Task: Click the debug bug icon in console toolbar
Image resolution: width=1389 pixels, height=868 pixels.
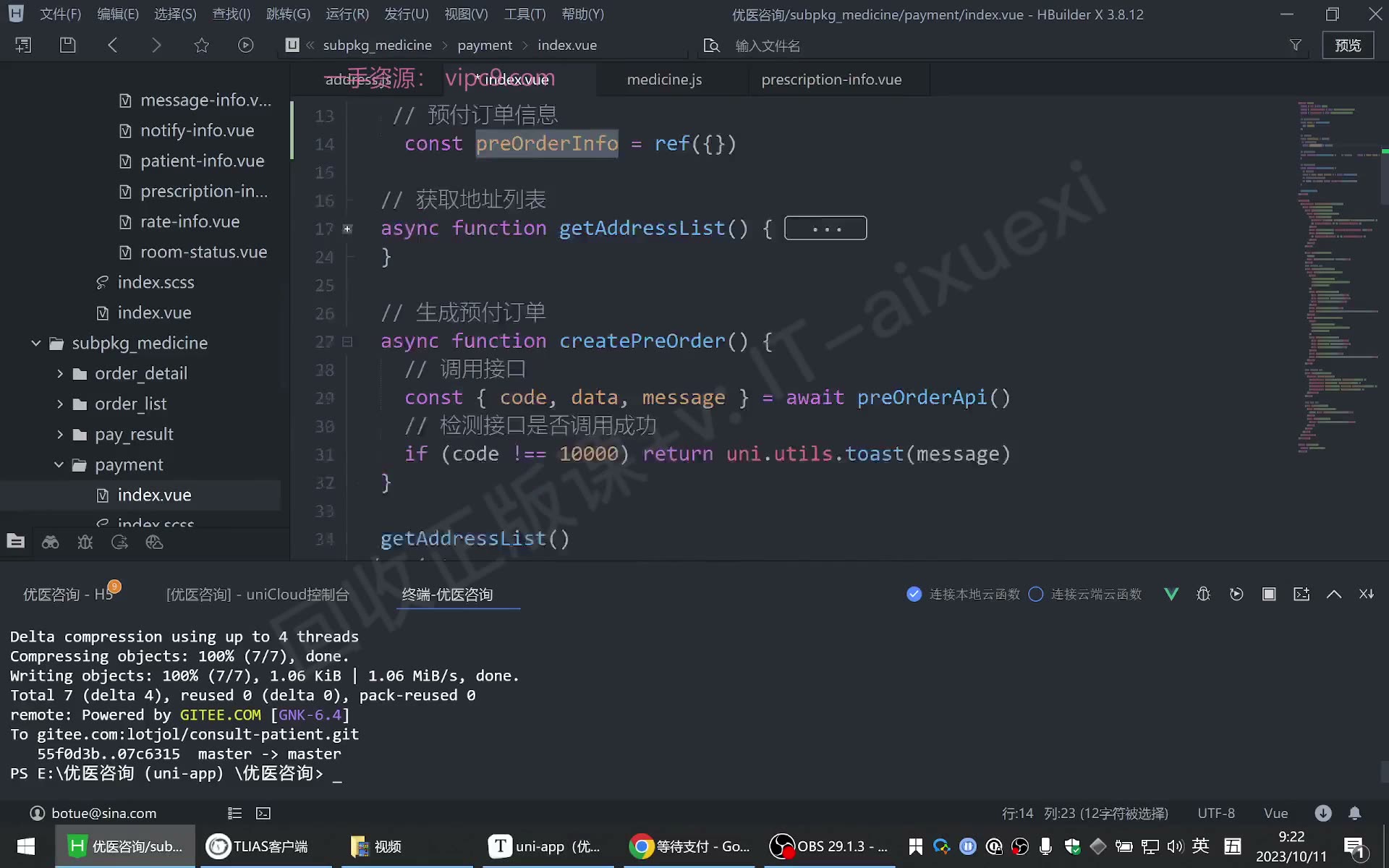Action: (1203, 594)
